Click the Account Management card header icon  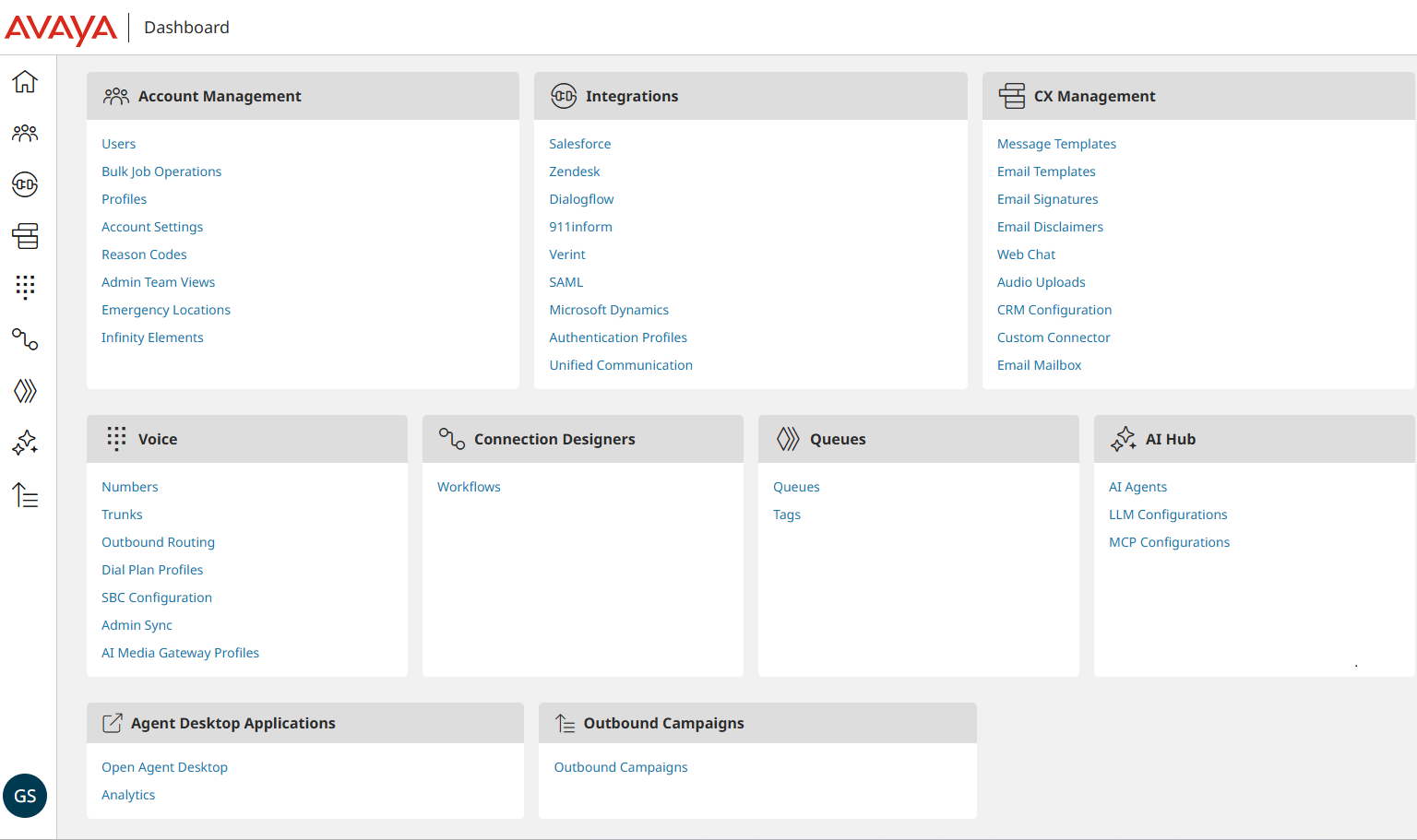(x=116, y=96)
